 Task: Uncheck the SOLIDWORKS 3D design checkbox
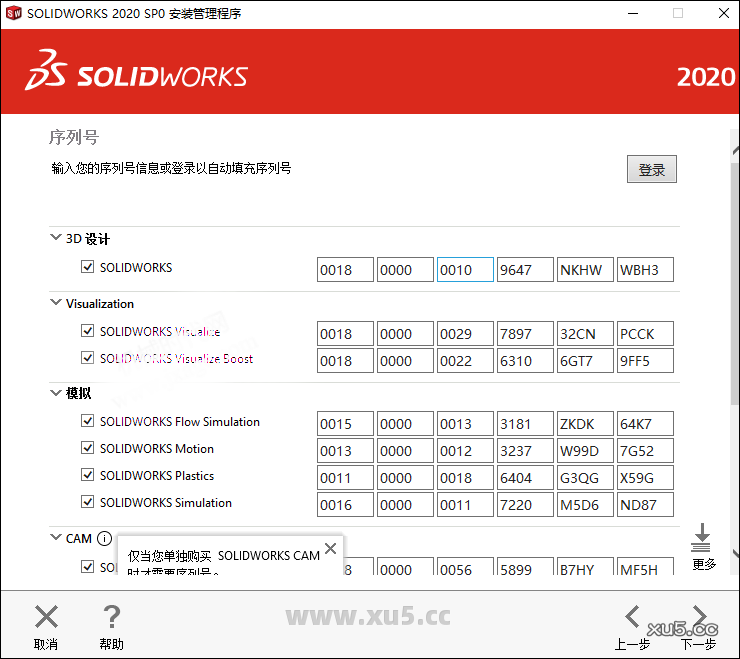click(x=88, y=268)
